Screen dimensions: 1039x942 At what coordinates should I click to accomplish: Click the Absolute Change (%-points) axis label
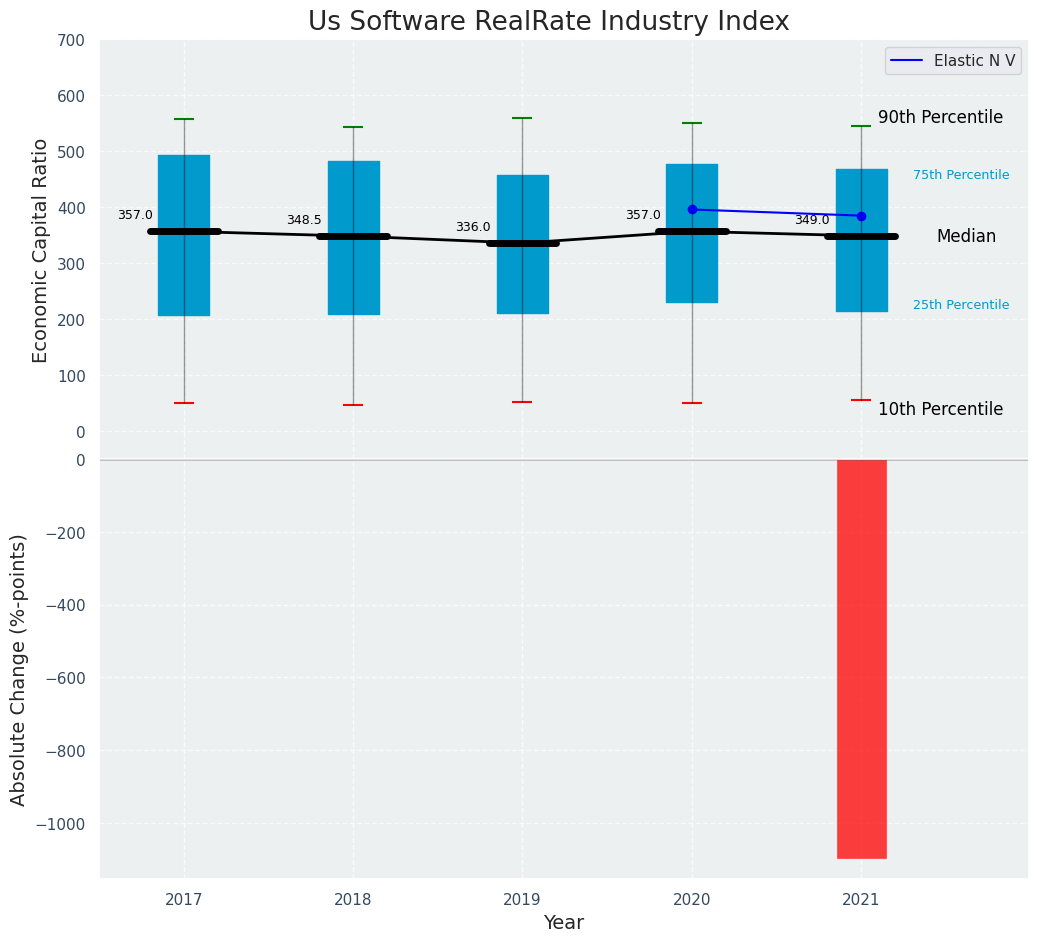tap(18, 670)
